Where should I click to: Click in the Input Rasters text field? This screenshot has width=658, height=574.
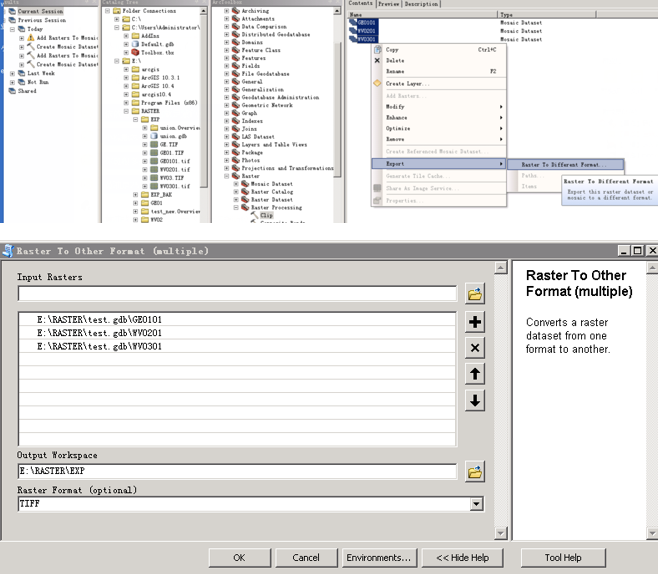237,293
